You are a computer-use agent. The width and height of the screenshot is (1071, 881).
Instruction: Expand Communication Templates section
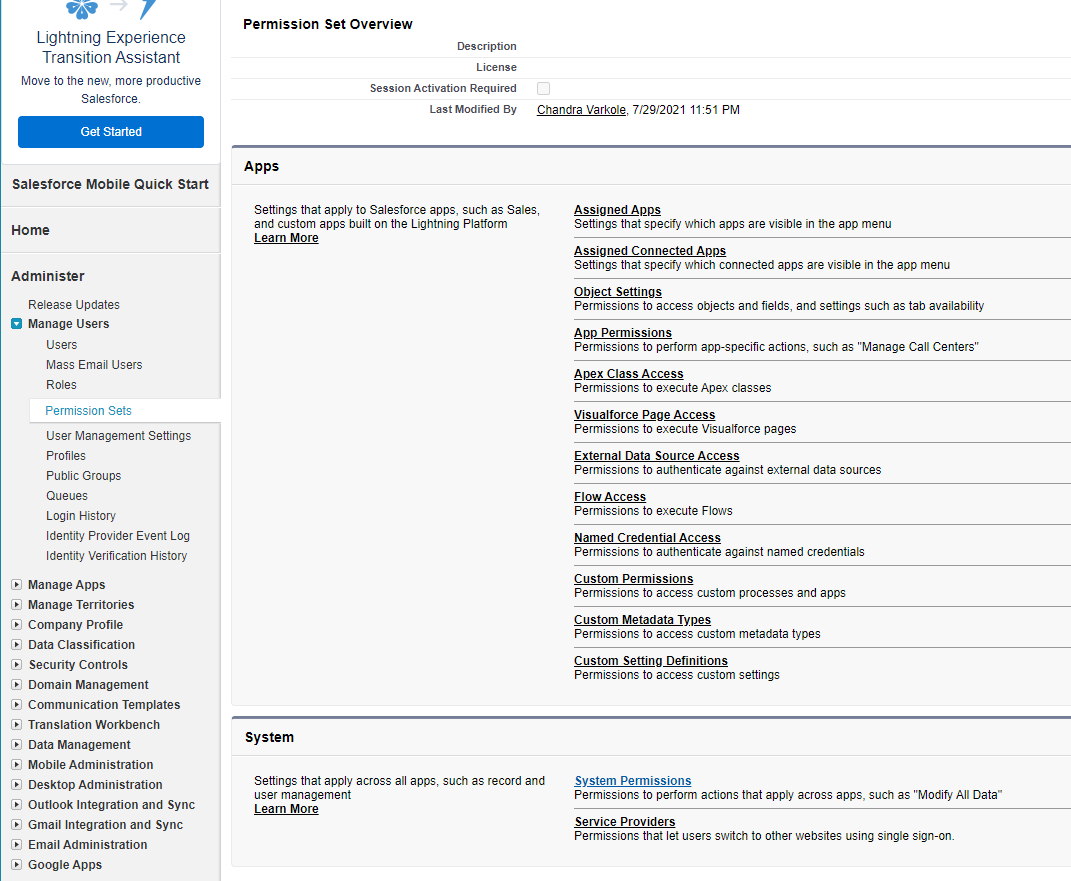pyautogui.click(x=16, y=705)
